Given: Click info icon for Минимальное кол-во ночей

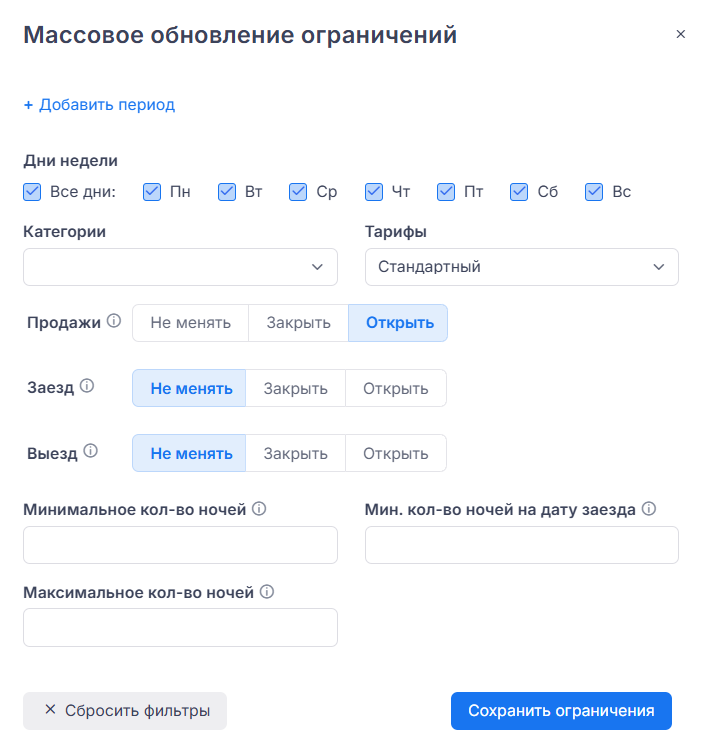Looking at the screenshot, I should pyautogui.click(x=259, y=509).
